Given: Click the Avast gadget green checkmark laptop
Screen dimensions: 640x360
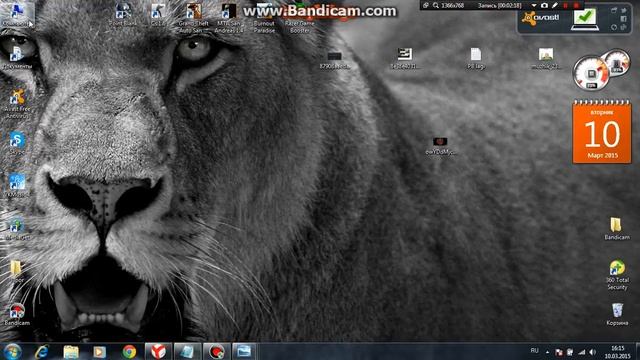Looking at the screenshot, I should pos(585,20).
